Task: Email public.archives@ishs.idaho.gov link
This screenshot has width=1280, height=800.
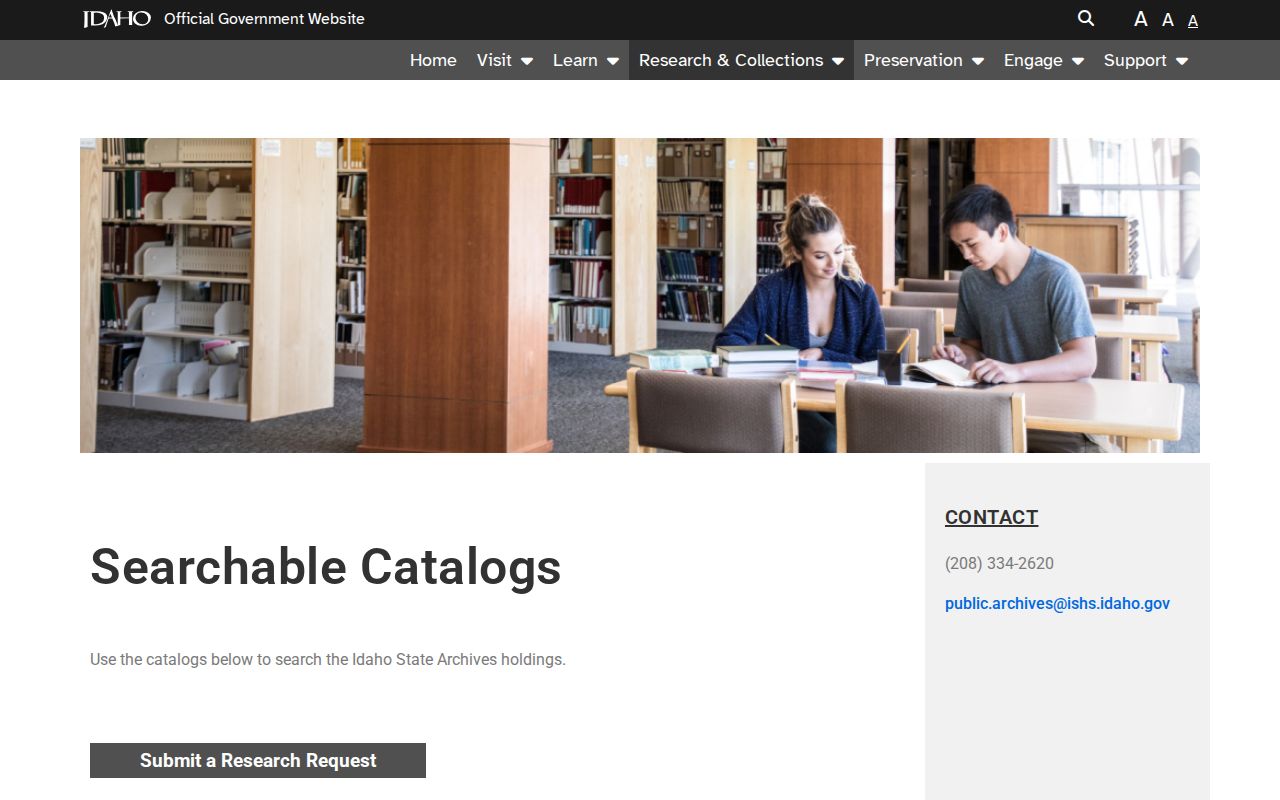Action: coord(1057,603)
